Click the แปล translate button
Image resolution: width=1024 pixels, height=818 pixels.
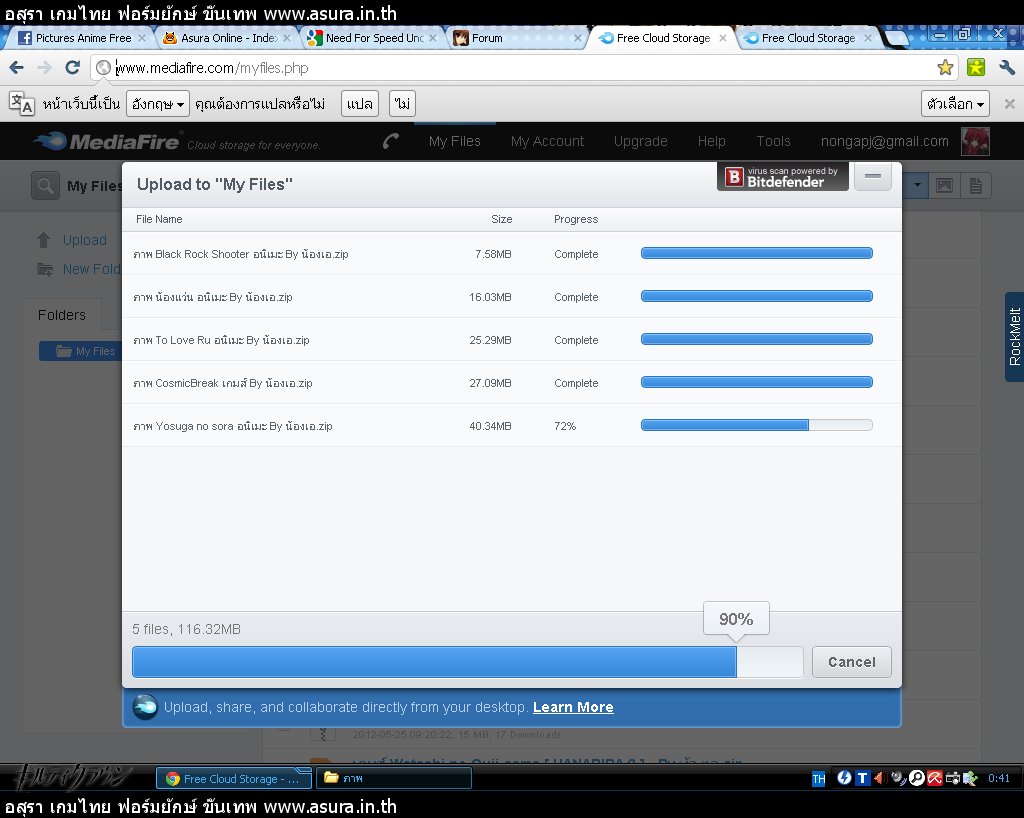[x=359, y=104]
